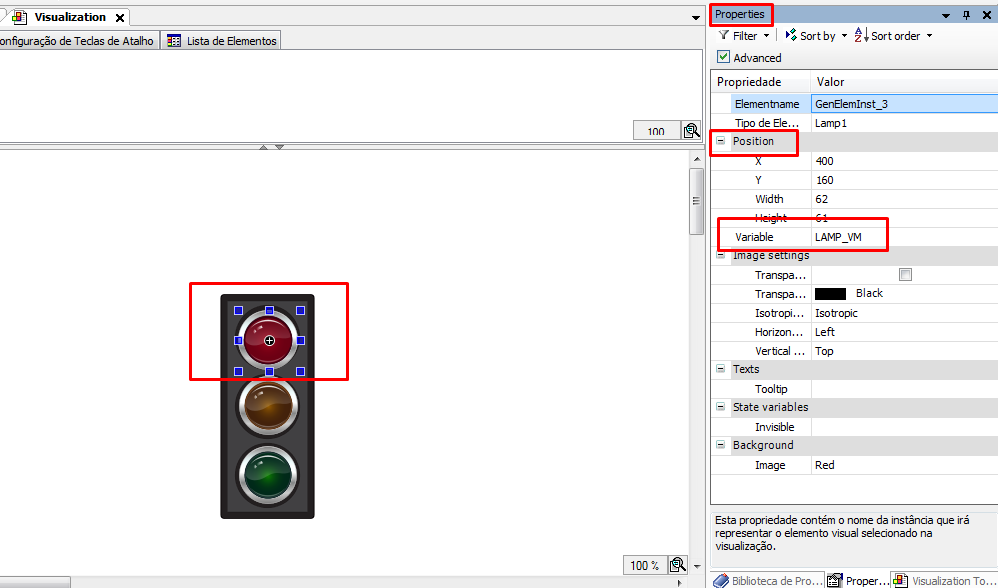Click the Filter funnel icon

(724, 35)
